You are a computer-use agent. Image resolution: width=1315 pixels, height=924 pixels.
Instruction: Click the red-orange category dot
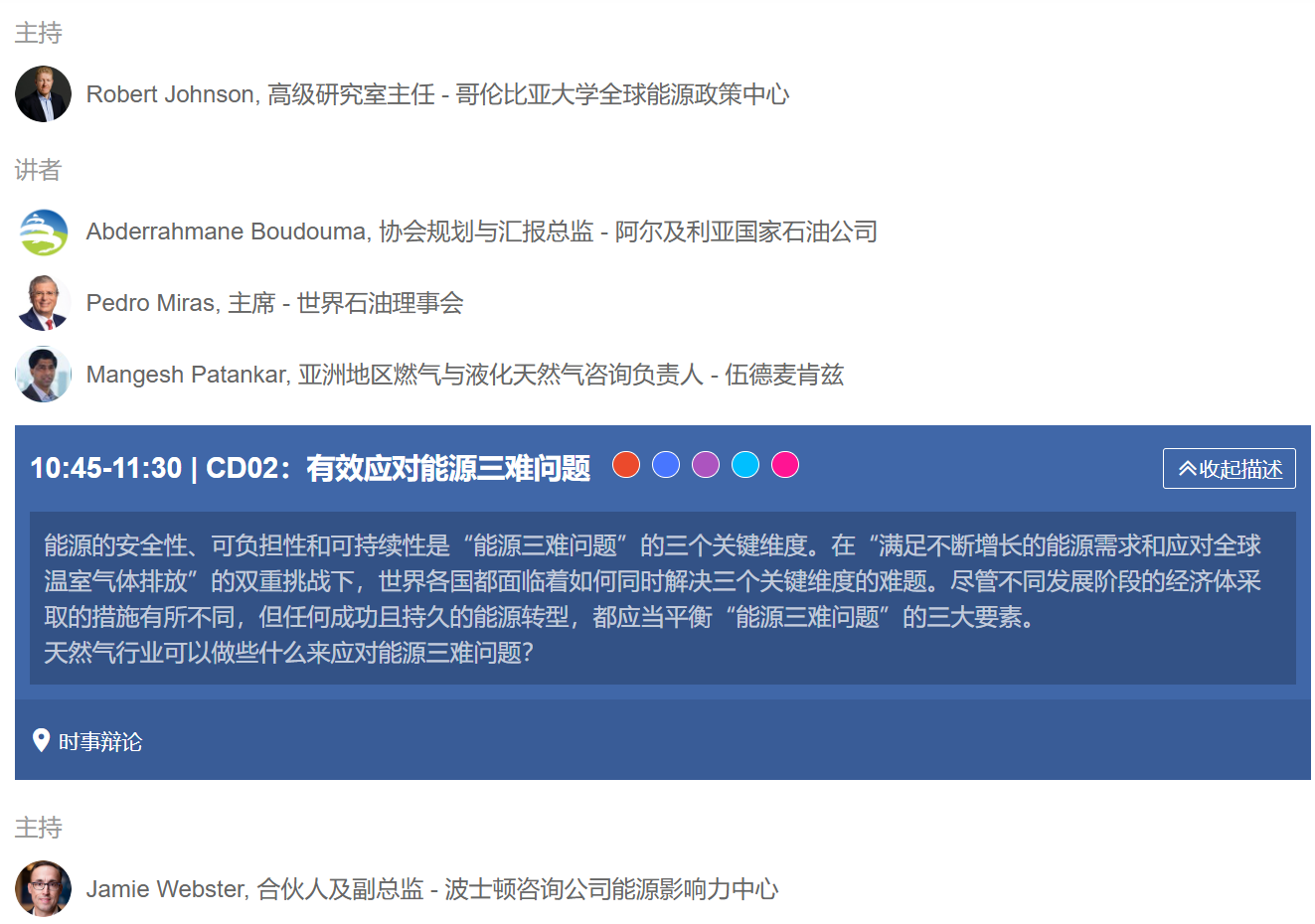click(x=626, y=464)
